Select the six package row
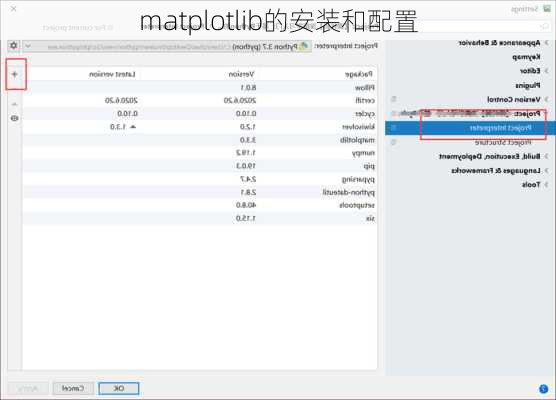The height and width of the screenshot is (400, 556). [x=199, y=218]
